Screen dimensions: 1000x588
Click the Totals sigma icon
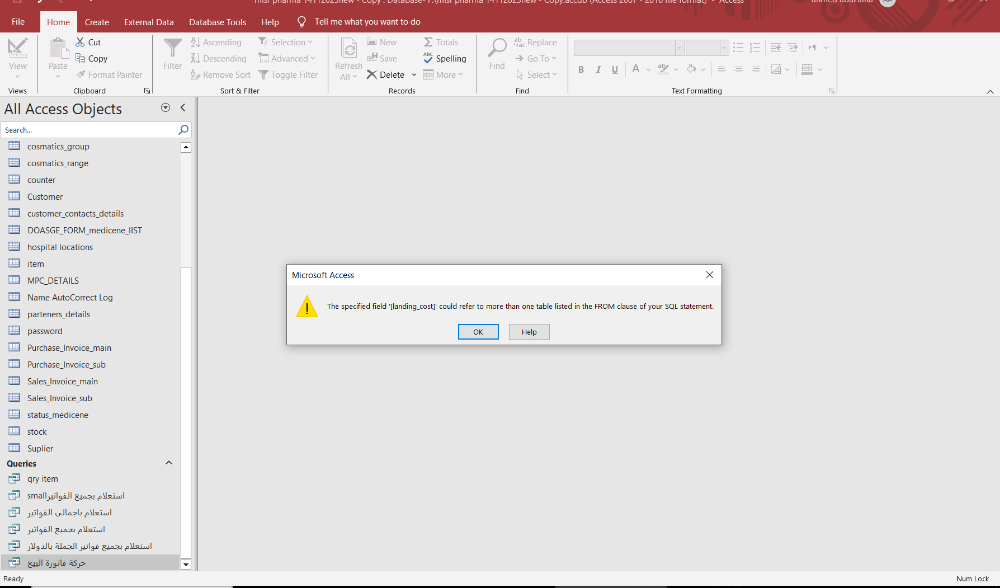(x=428, y=42)
